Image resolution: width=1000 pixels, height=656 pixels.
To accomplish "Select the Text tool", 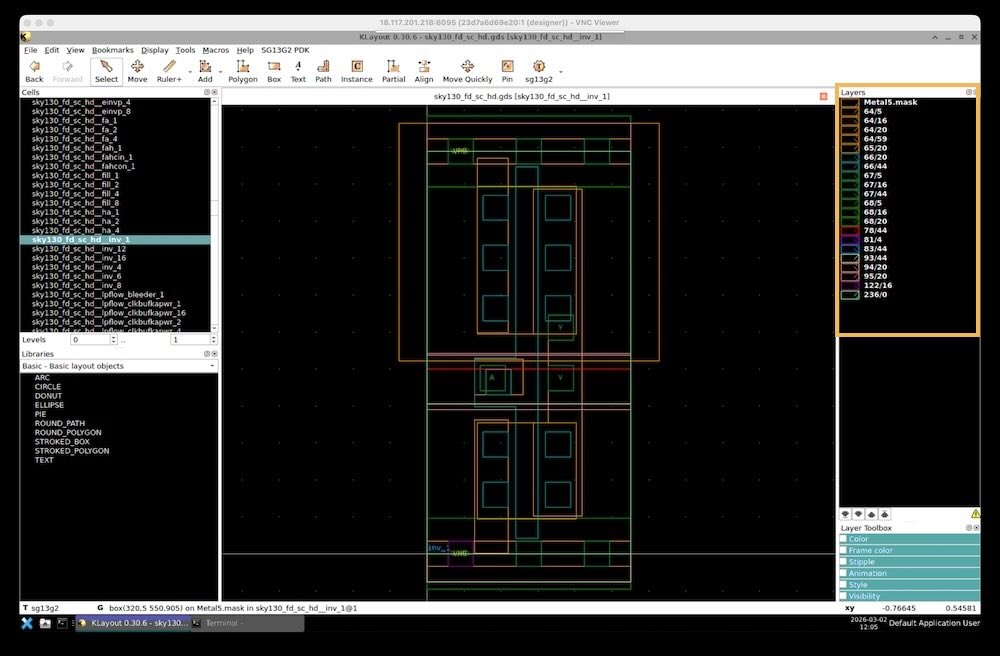I will [x=298, y=70].
